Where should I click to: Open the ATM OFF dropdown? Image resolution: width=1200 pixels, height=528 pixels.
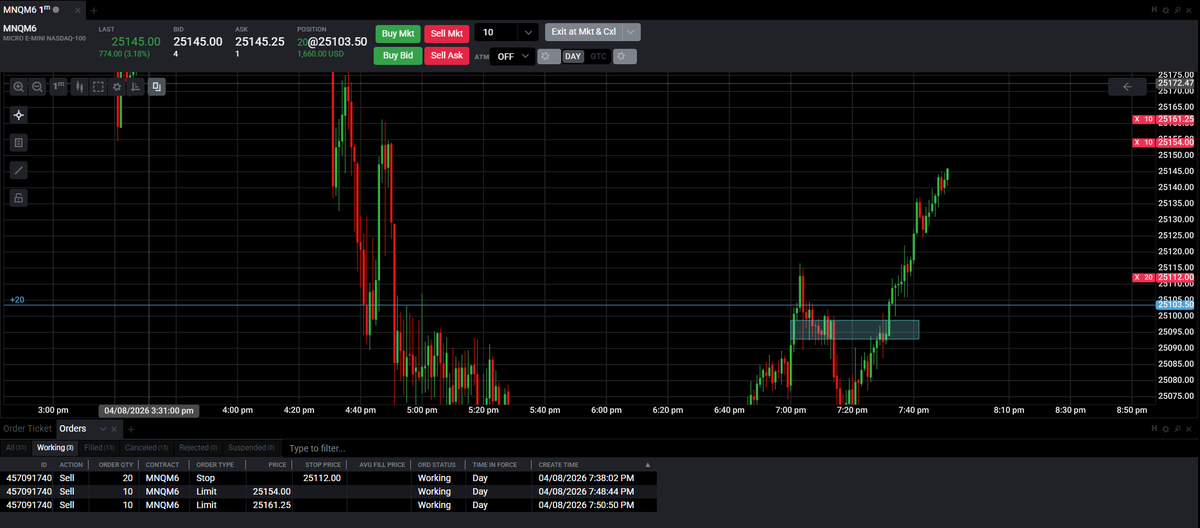[513, 56]
